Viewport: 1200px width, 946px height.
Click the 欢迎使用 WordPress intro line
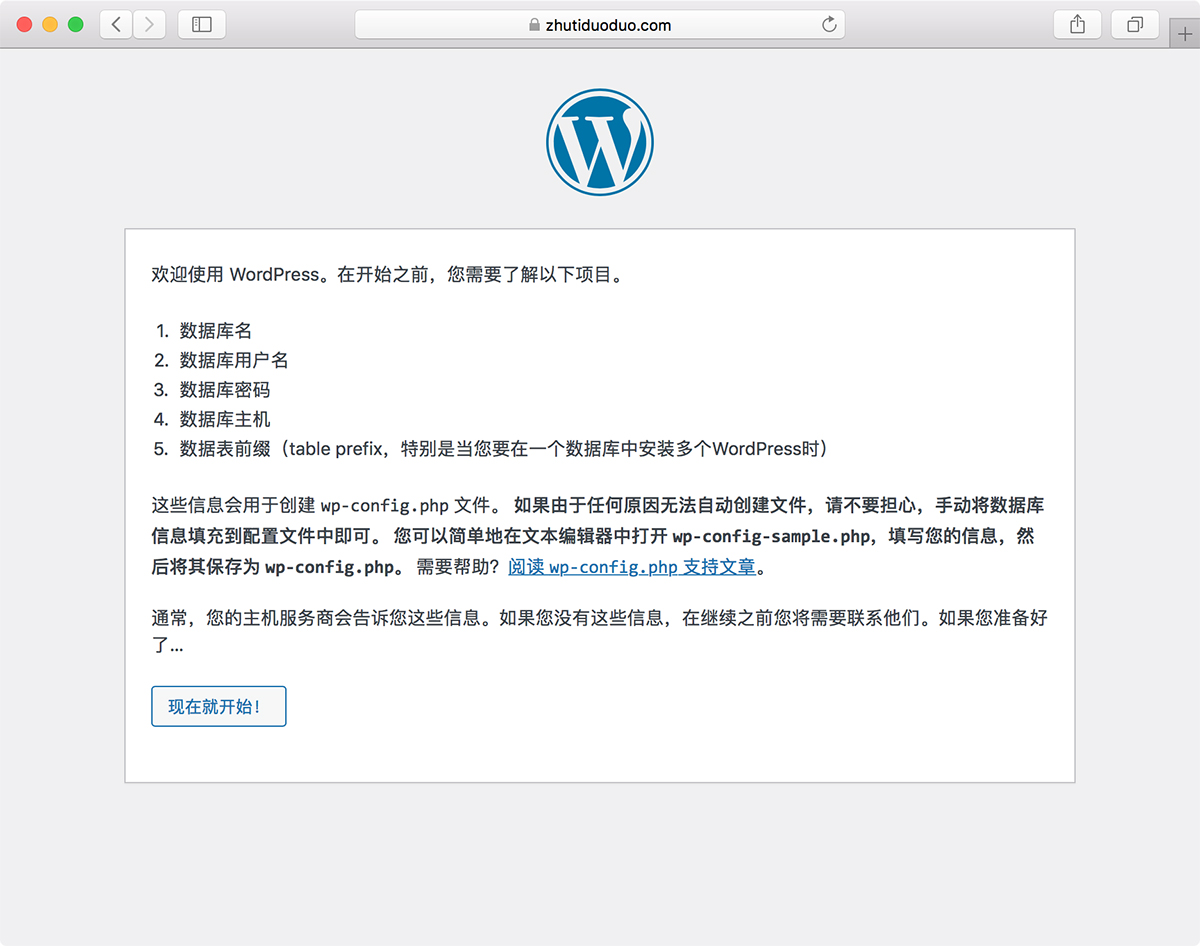pyautogui.click(x=389, y=274)
